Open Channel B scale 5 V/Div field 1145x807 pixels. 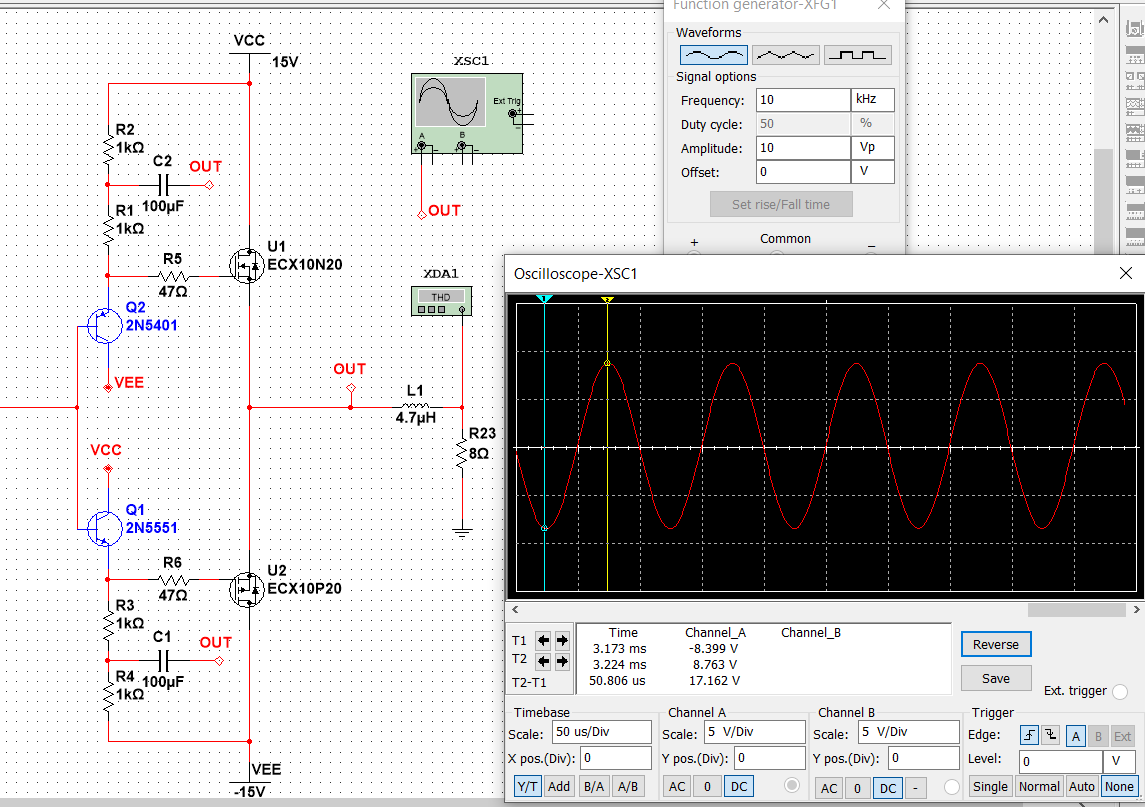pyautogui.click(x=909, y=732)
